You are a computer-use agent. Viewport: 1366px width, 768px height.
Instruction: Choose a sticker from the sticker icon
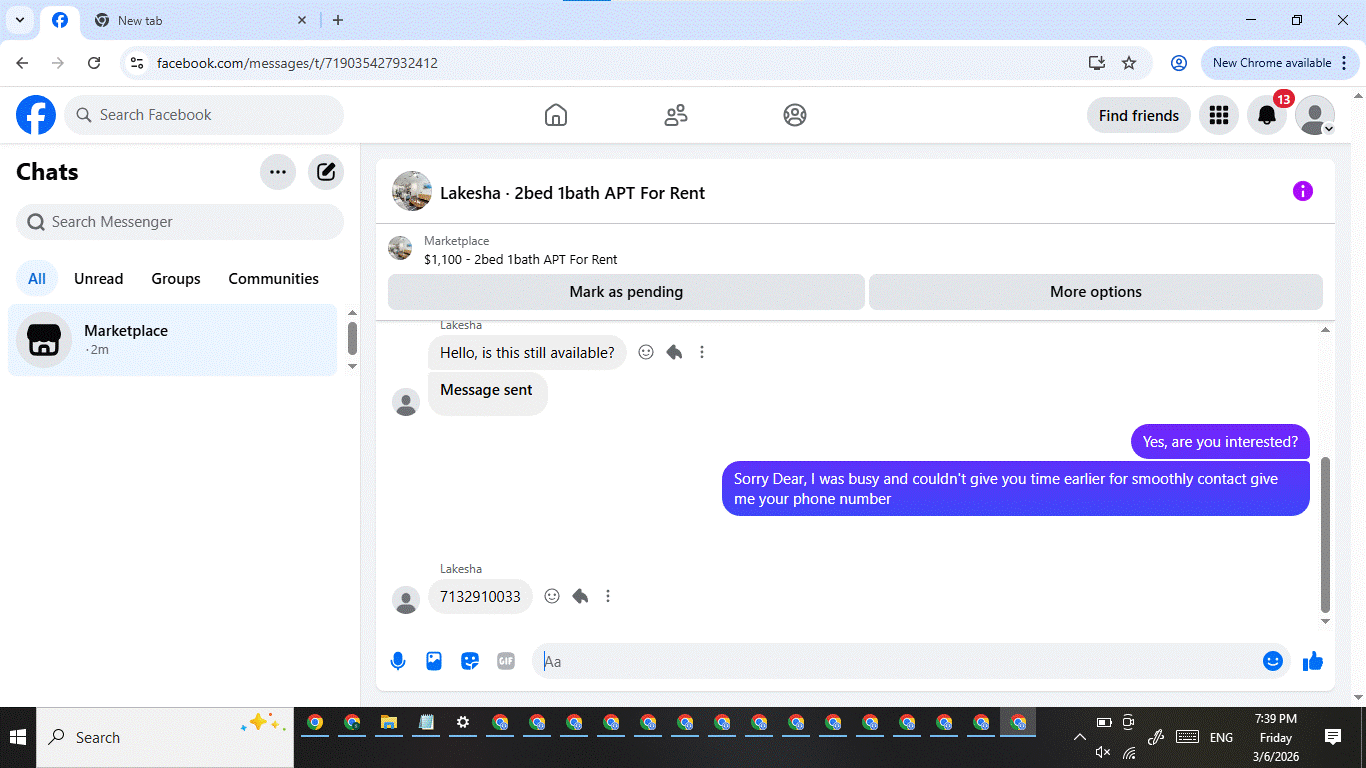470,661
